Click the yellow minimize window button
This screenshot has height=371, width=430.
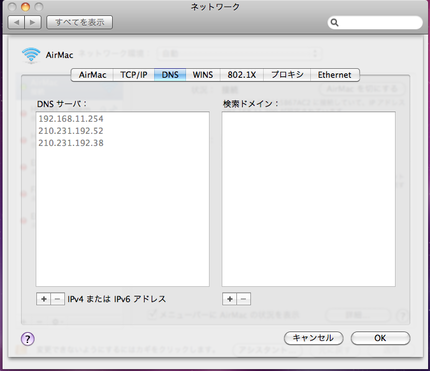point(25,6)
